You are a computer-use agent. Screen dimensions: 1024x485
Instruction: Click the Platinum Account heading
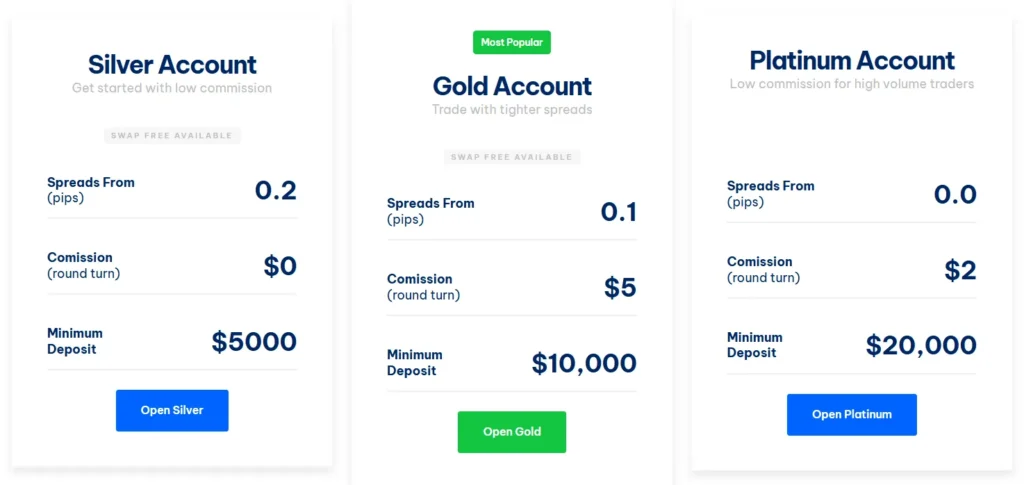tap(852, 61)
